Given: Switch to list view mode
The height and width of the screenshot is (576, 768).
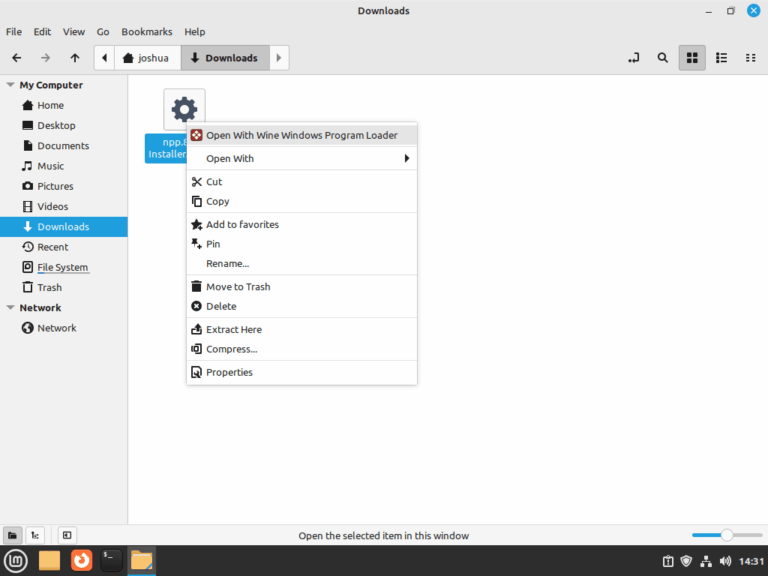Looking at the screenshot, I should [x=721, y=58].
